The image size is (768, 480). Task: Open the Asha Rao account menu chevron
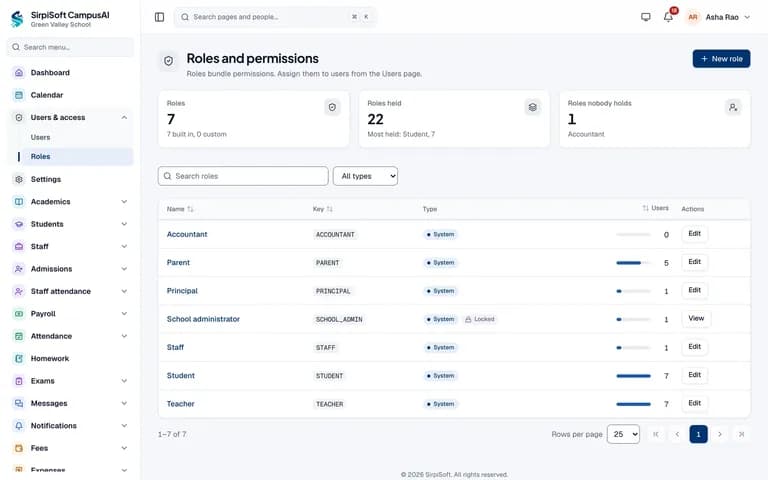747,17
